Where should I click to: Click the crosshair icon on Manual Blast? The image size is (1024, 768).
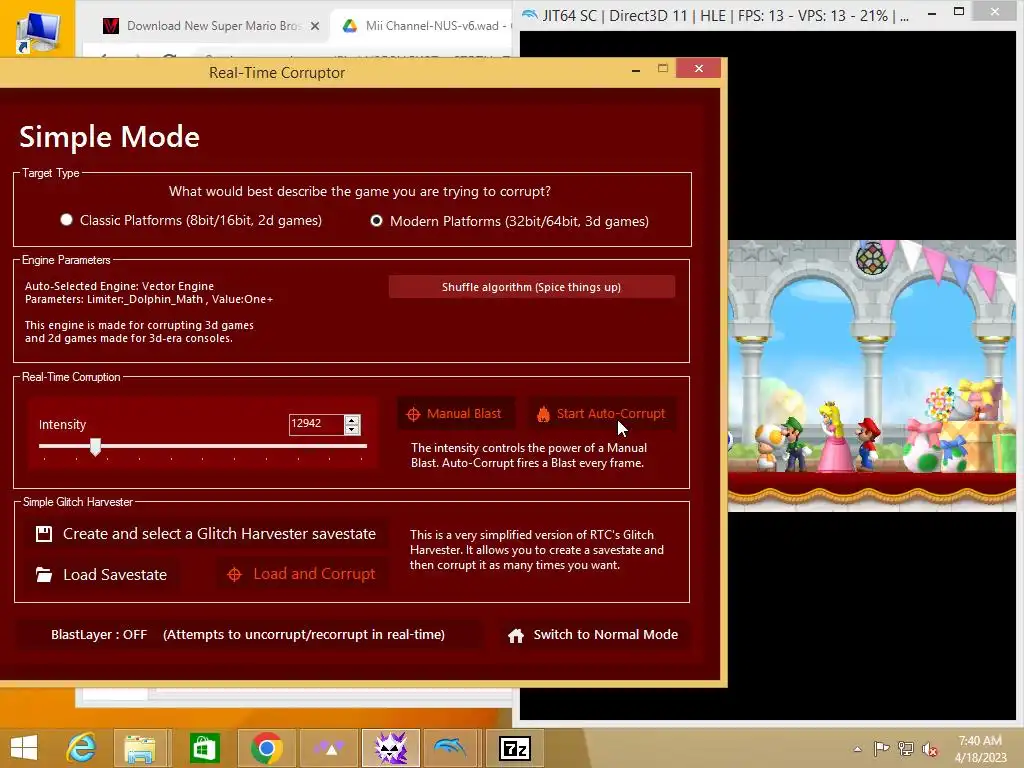coord(413,414)
